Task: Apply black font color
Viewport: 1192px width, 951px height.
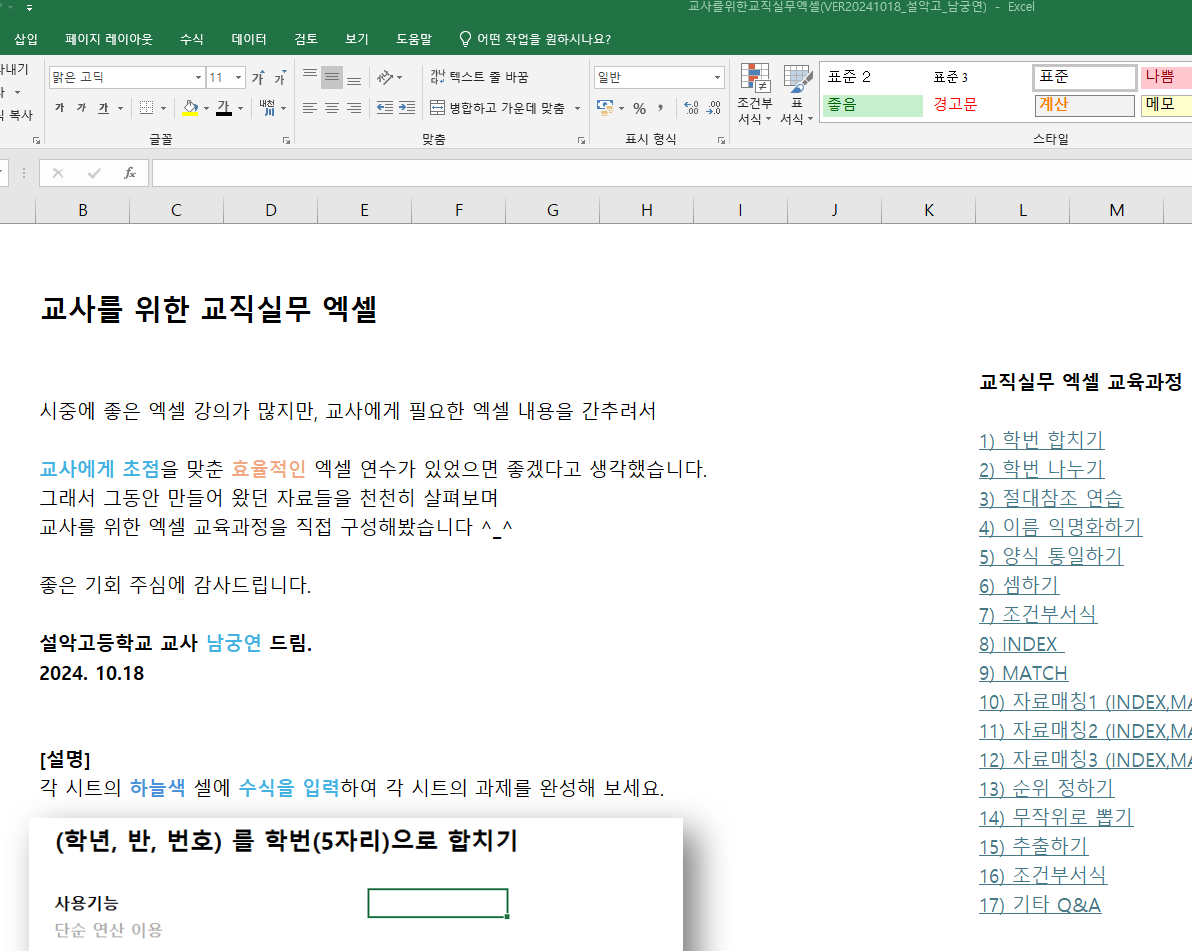Action: click(x=224, y=108)
